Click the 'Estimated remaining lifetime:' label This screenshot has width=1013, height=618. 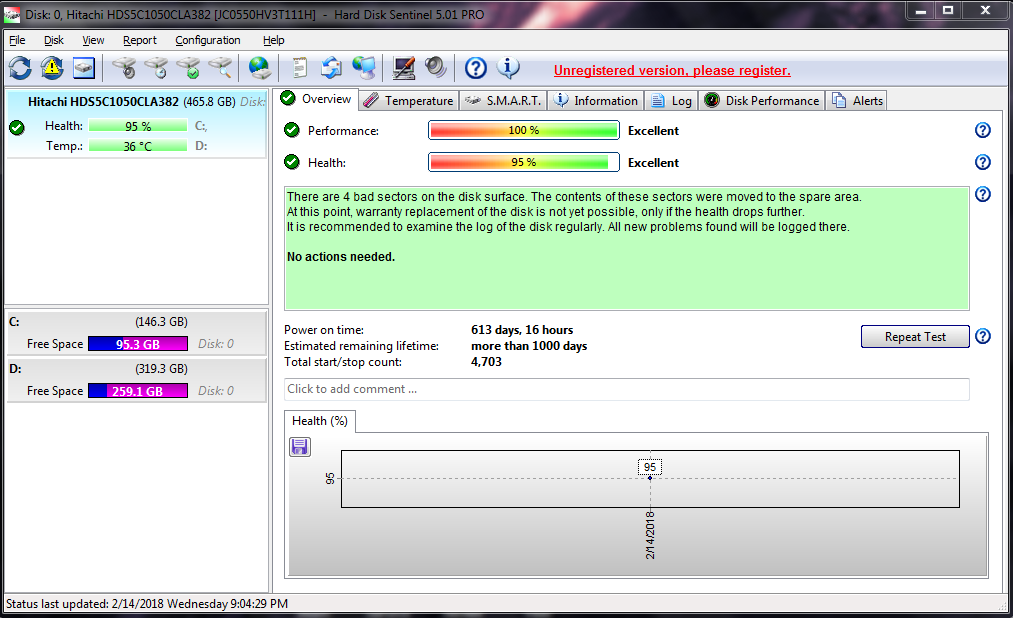(361, 346)
